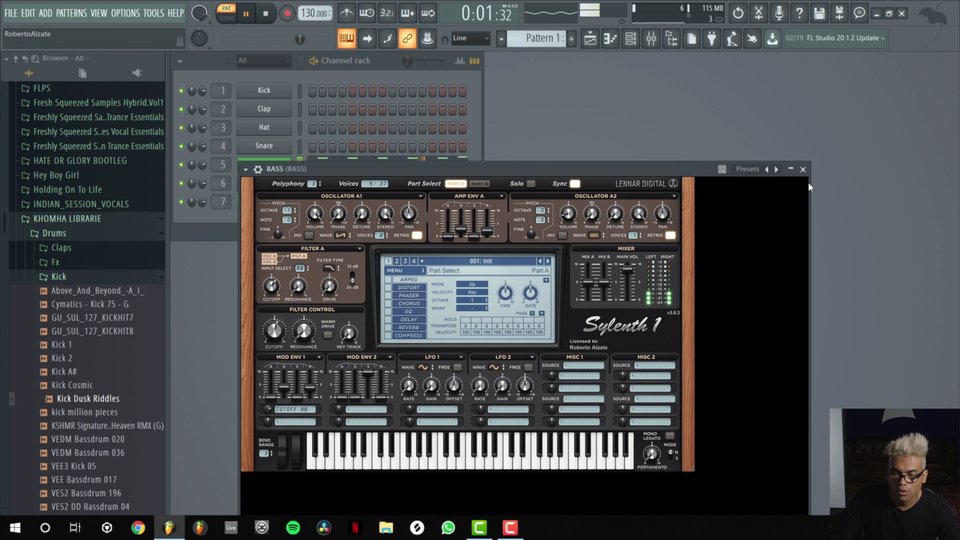The height and width of the screenshot is (540, 960).
Task: Select 'Kick Dusk Riddles' sample in browser
Action: click(x=88, y=399)
